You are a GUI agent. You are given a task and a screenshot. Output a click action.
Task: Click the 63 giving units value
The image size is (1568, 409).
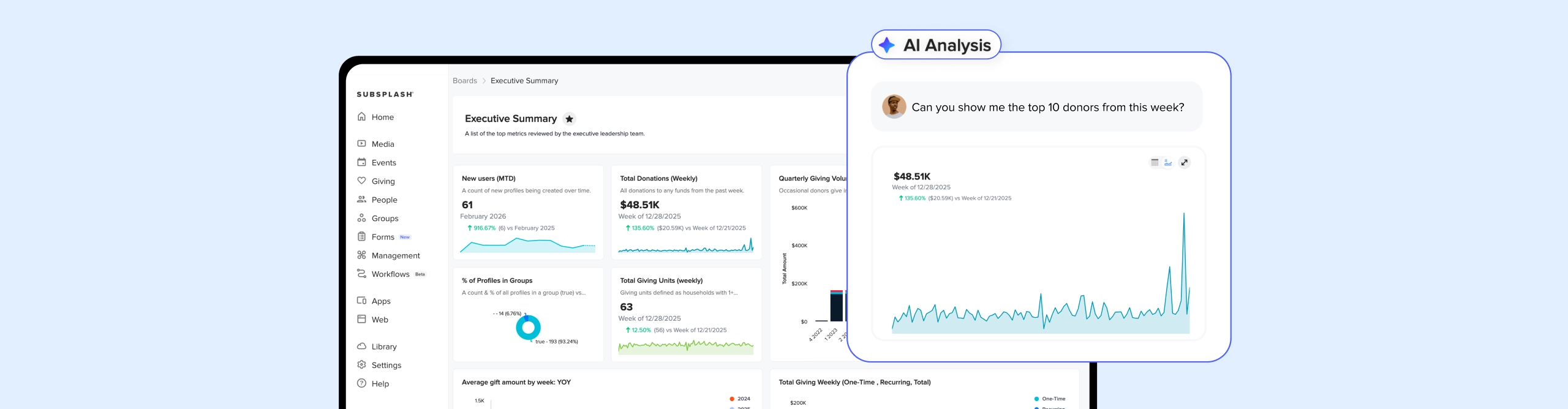626,307
